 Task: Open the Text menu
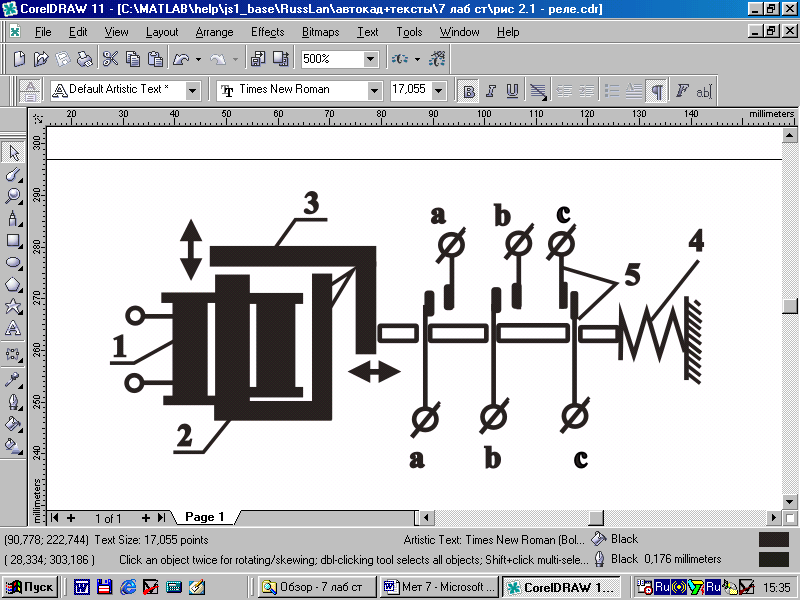367,32
